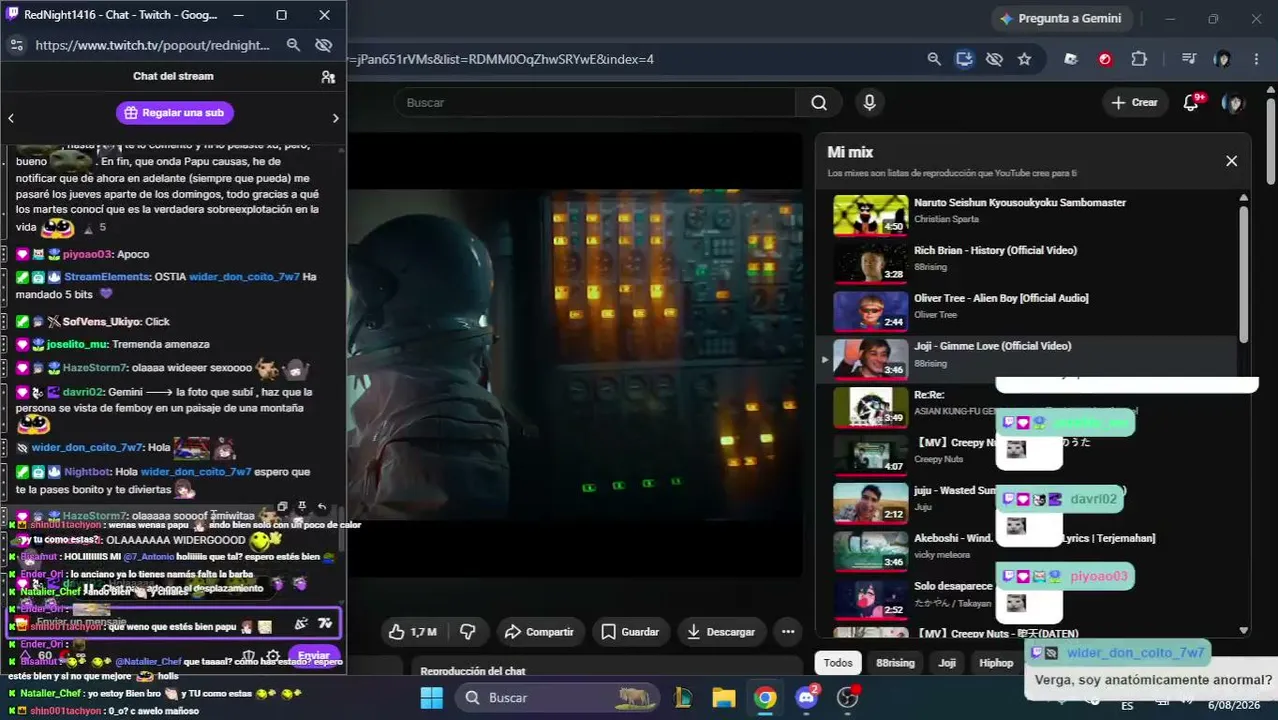This screenshot has width=1278, height=720.
Task: Select the Hiphop filter chip
Action: (x=996, y=663)
